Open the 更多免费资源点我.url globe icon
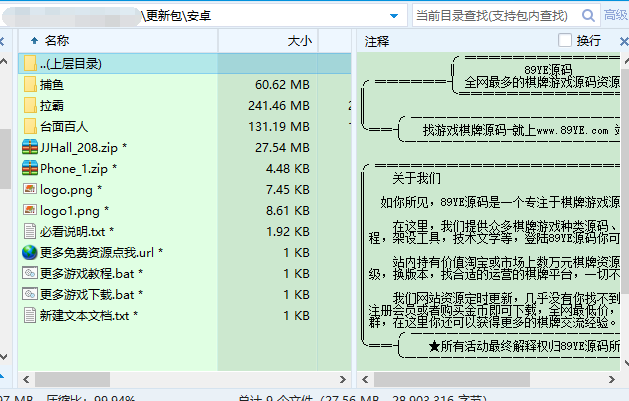This screenshot has width=629, height=401. point(30,252)
